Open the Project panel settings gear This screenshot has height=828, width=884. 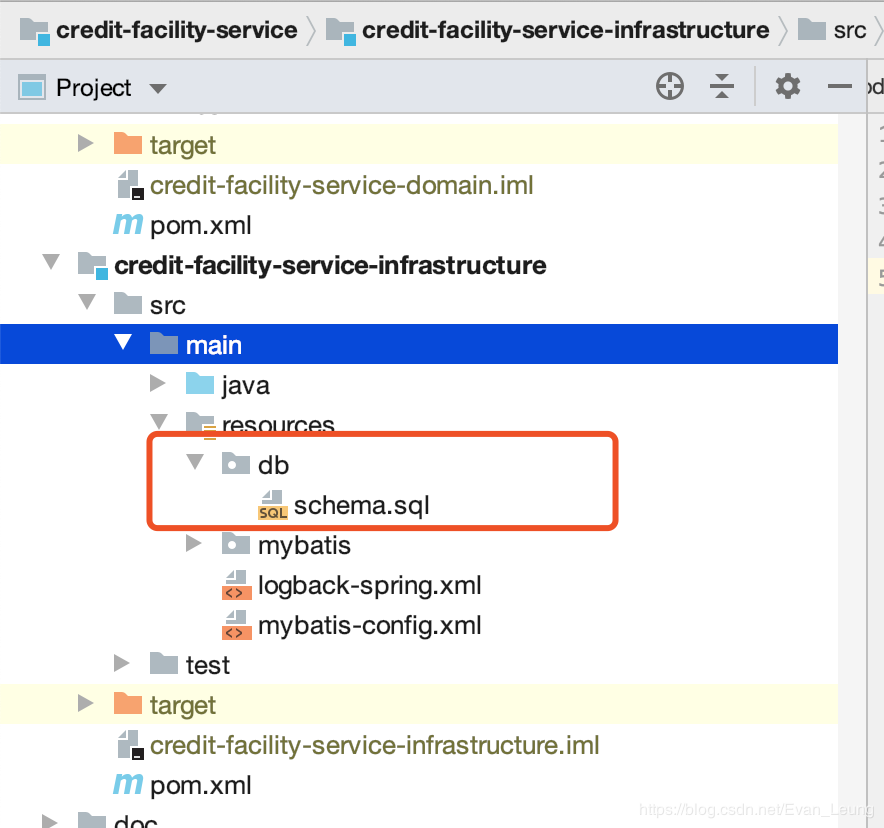click(788, 87)
